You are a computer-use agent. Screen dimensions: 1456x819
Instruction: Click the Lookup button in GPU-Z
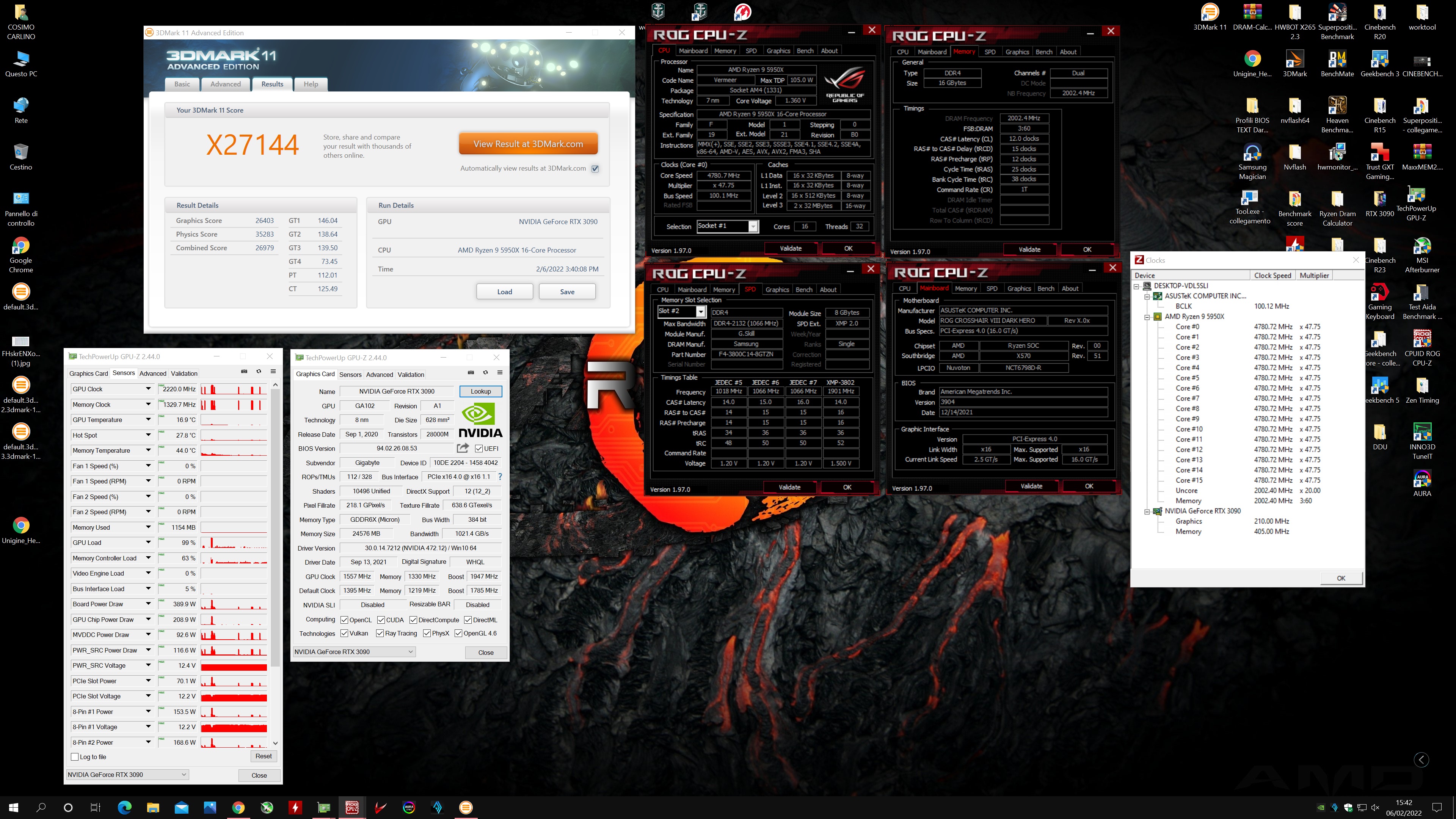point(480,391)
